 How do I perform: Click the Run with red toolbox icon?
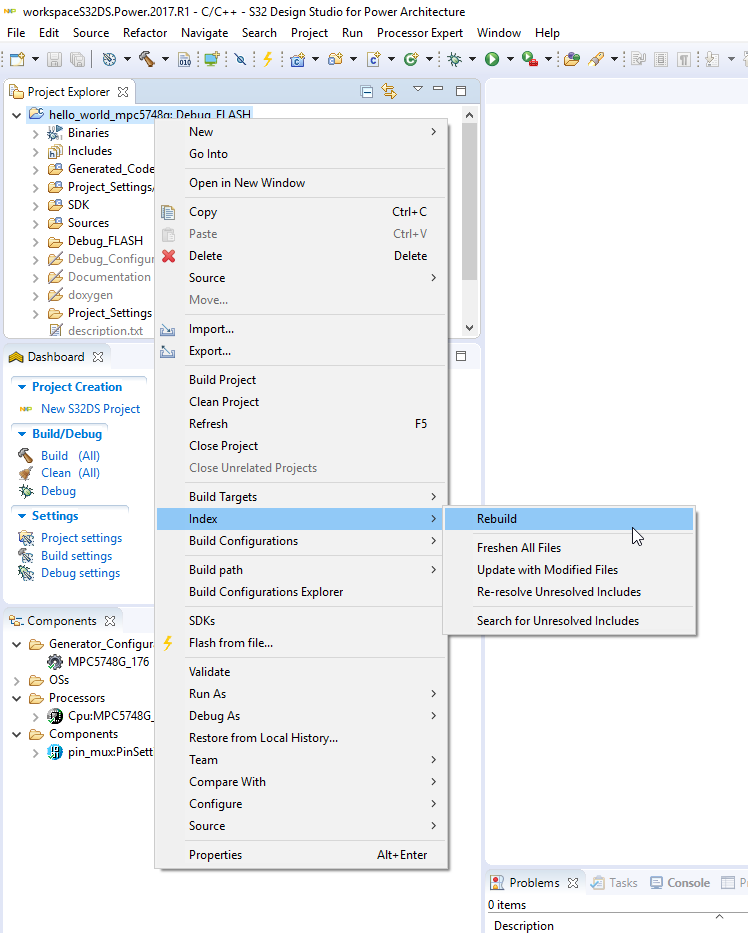(530, 59)
